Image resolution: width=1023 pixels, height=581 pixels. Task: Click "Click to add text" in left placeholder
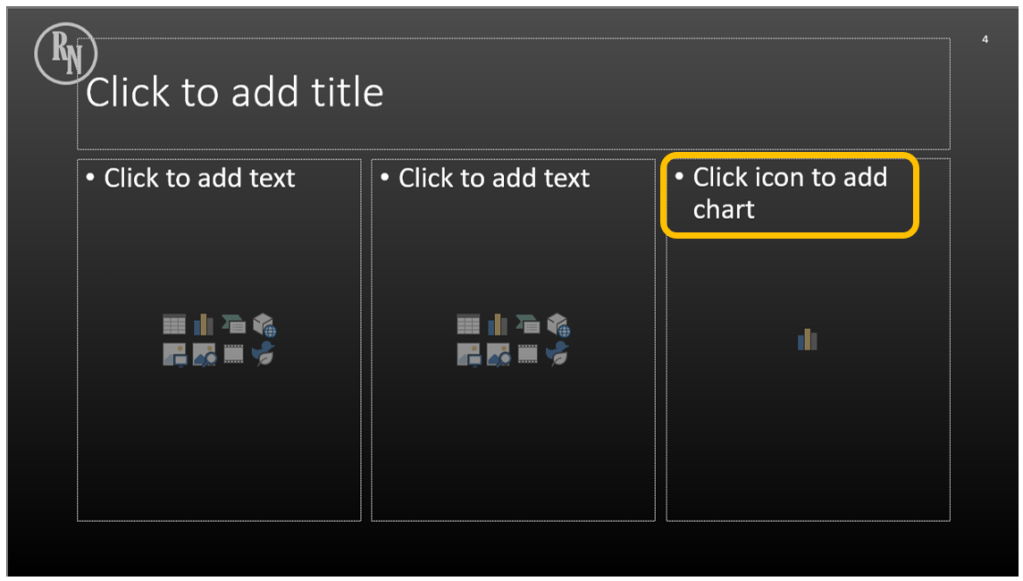pyautogui.click(x=199, y=178)
